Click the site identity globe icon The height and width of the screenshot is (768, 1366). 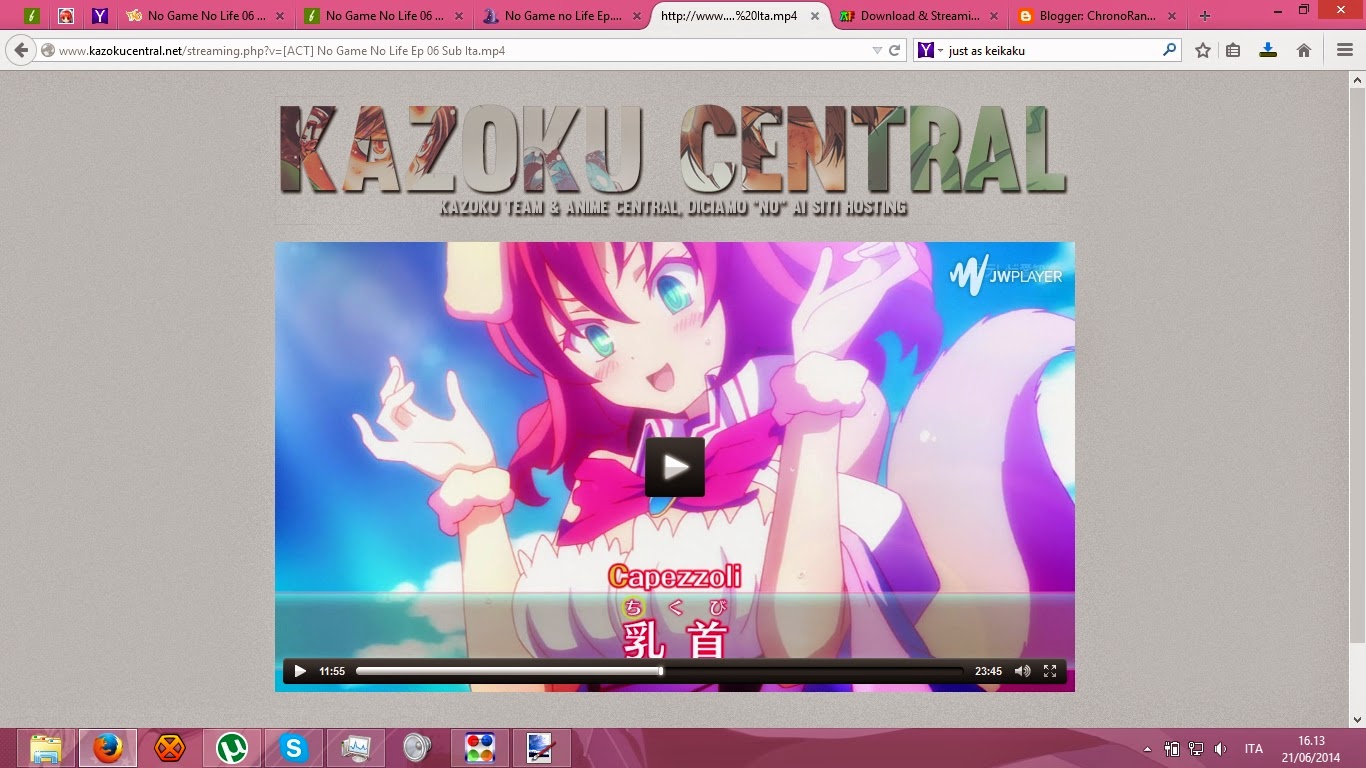[47, 50]
